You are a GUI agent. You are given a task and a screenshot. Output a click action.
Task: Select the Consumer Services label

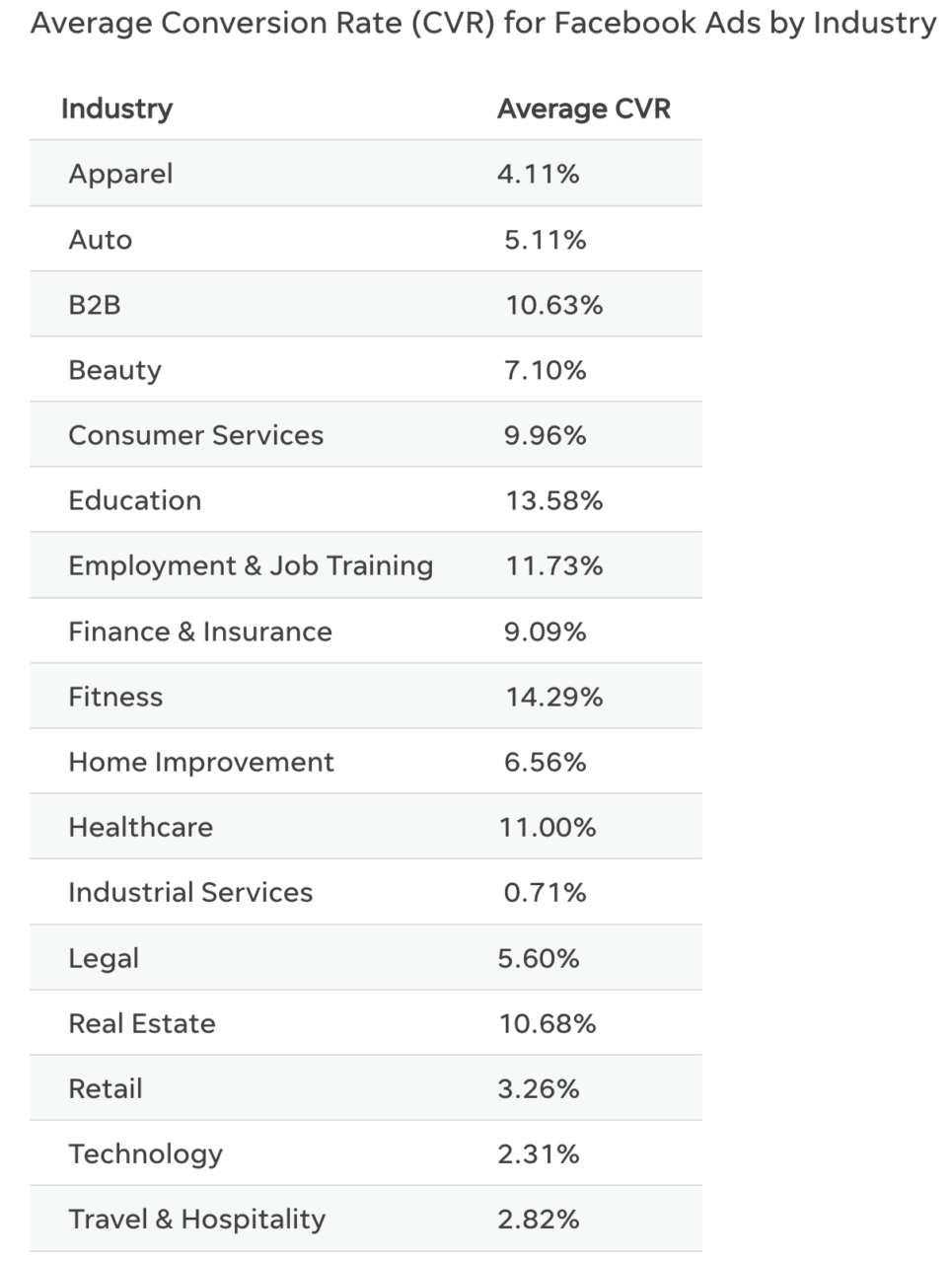[195, 435]
